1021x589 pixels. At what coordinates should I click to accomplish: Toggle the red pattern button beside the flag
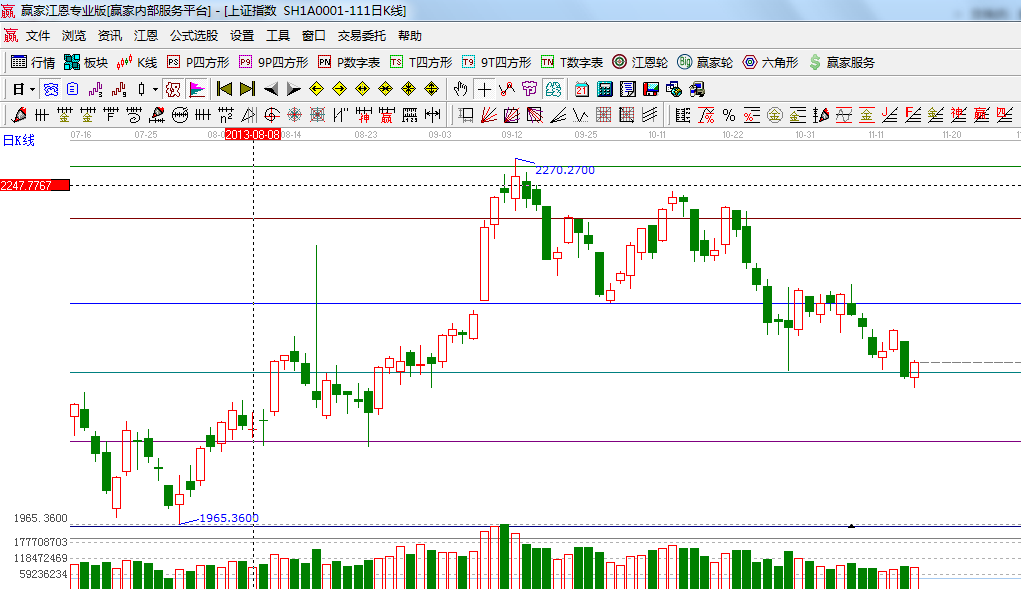(x=173, y=89)
